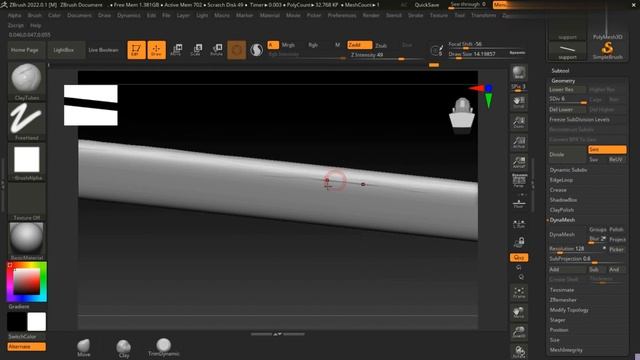
Task: Click the swirl symmetry icon
Action: [x=256, y=50]
